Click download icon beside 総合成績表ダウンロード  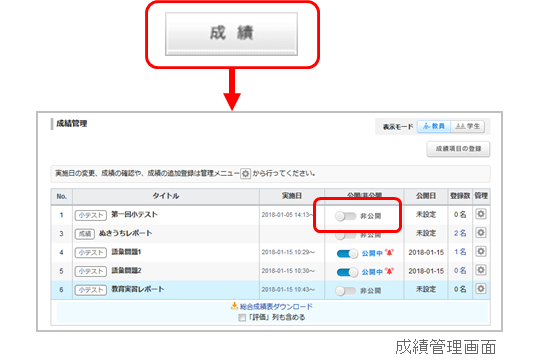pos(234,306)
